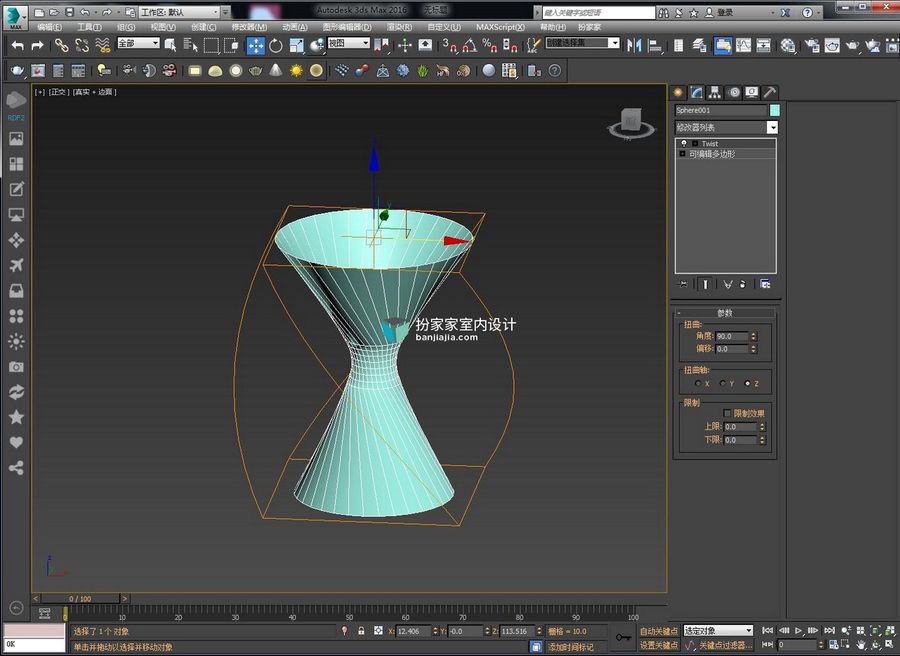This screenshot has width=900, height=656.
Task: Click the 0 / 100 time slider
Action: click(x=80, y=599)
